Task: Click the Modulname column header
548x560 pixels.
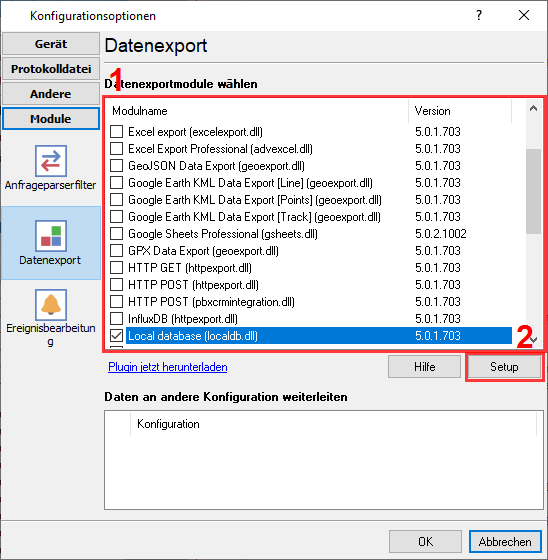Action: 256,111
